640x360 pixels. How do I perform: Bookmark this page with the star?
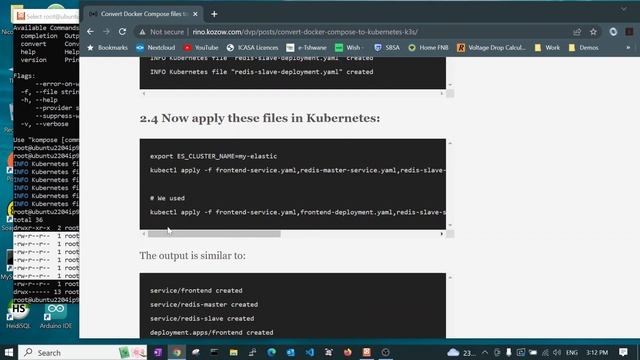click(x=593, y=32)
